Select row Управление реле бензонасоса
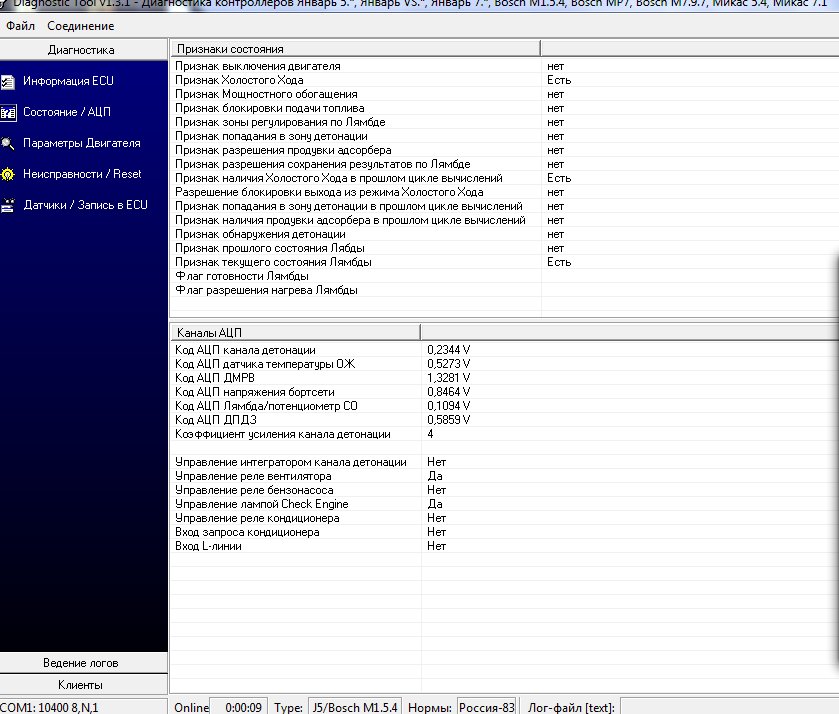839x714 pixels. click(504, 490)
